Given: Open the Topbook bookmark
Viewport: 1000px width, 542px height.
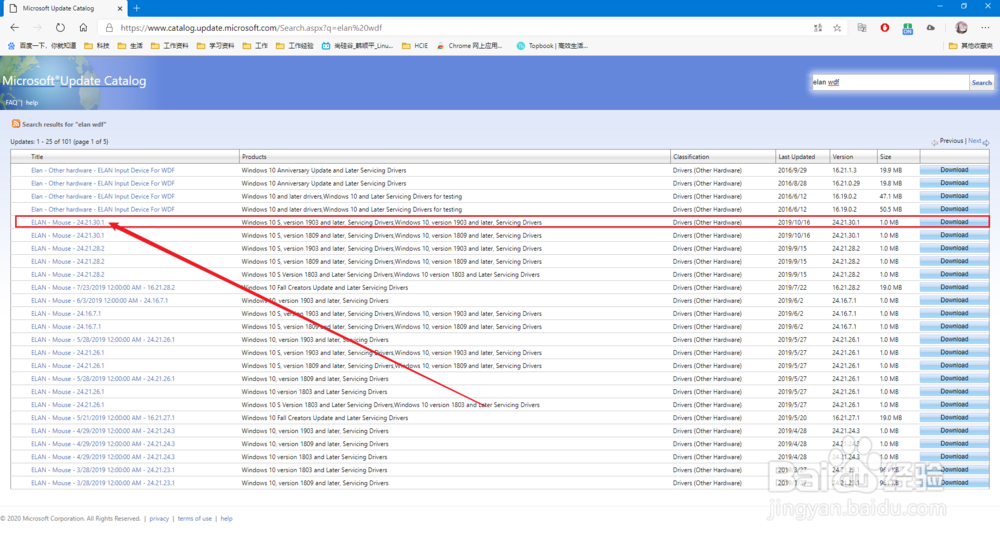Looking at the screenshot, I should pos(552,46).
